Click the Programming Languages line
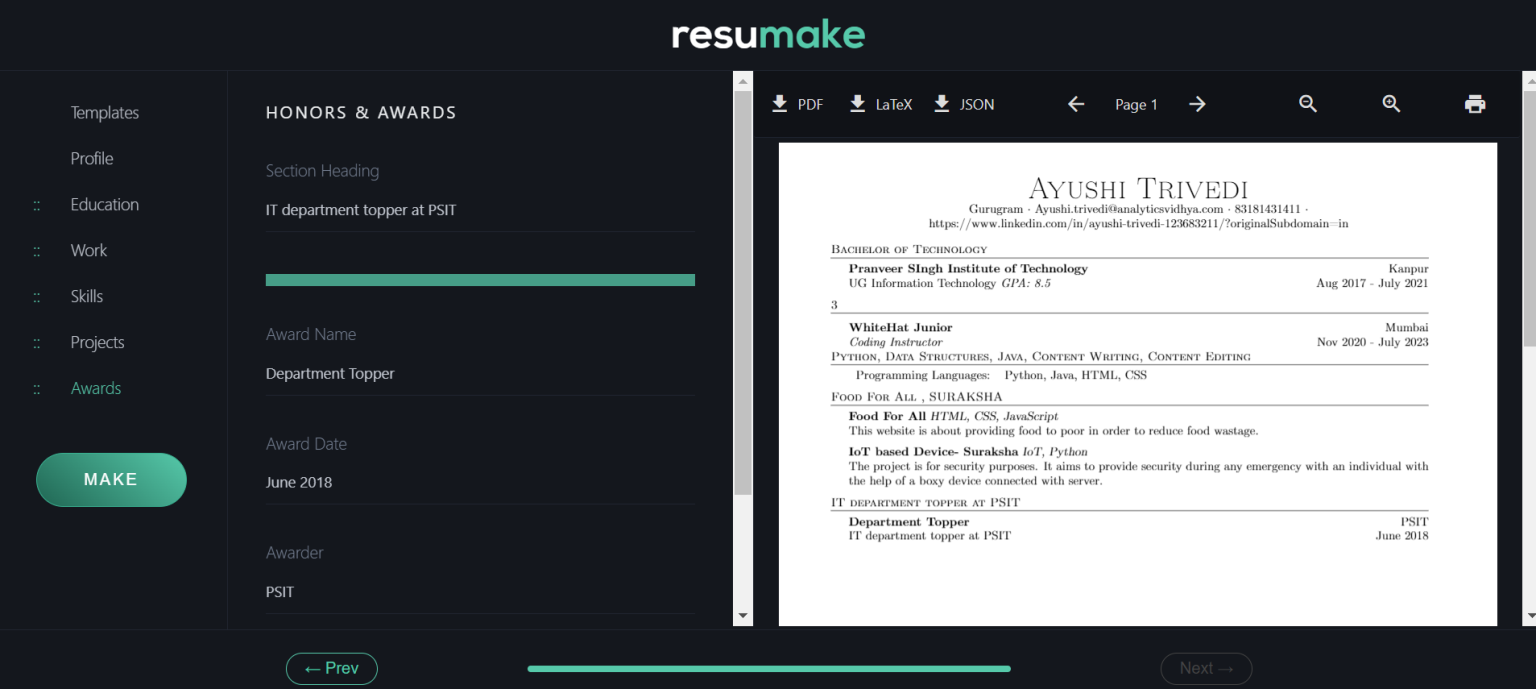The image size is (1536, 689). tap(1001, 376)
